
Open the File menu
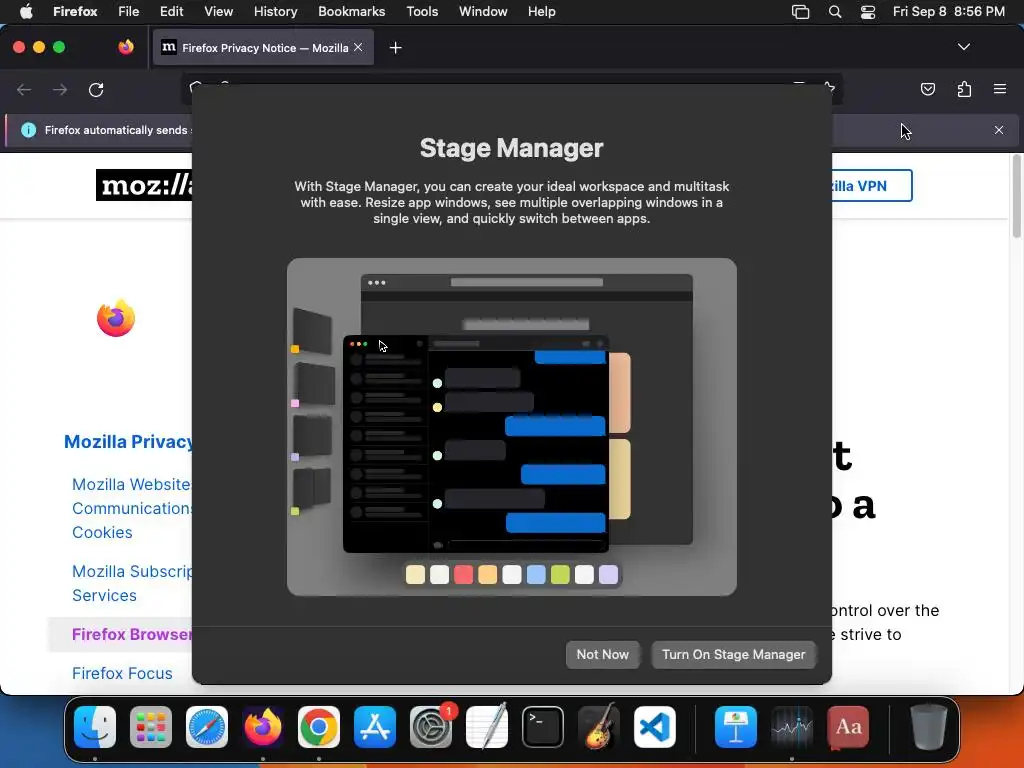click(129, 11)
